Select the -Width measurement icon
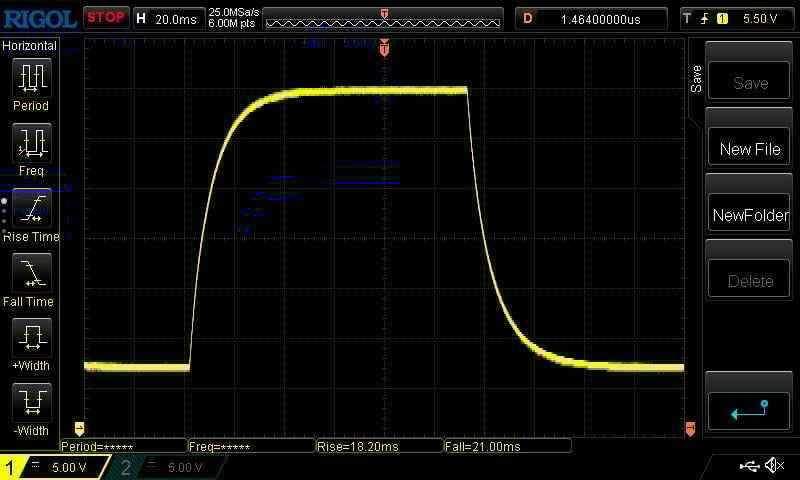 (32, 402)
